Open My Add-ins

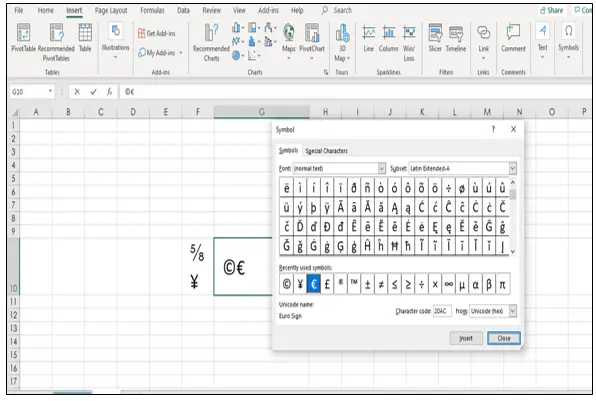157,52
